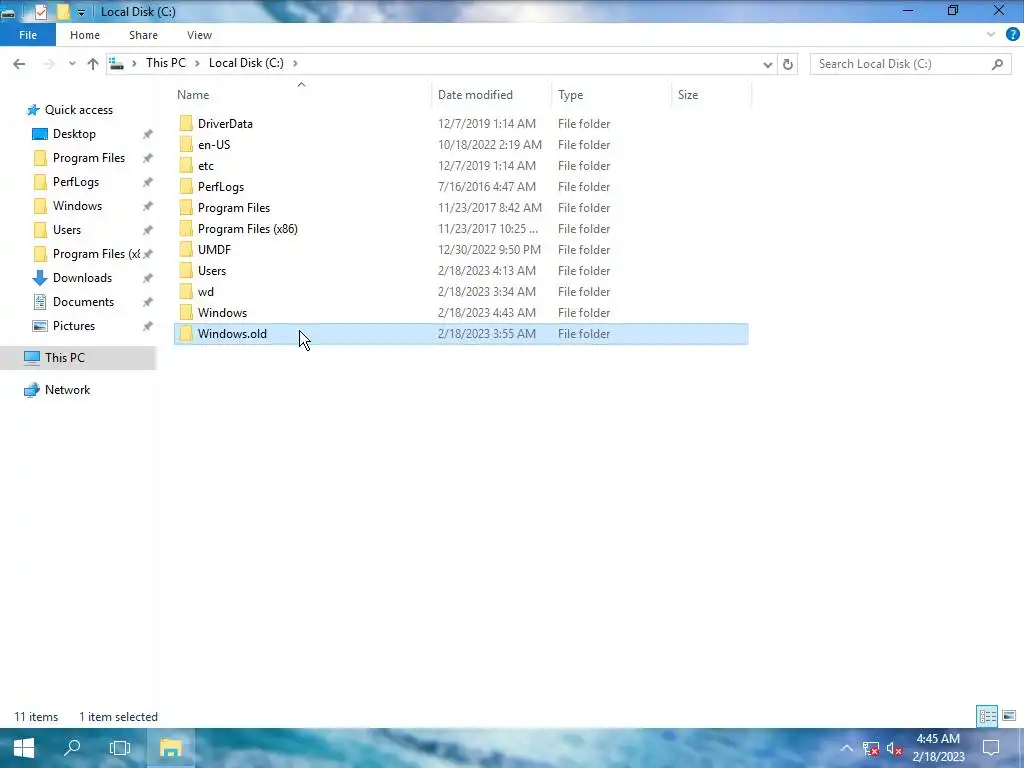1024x768 pixels.
Task: Switch to the Home ribbon tab
Action: [x=85, y=35]
